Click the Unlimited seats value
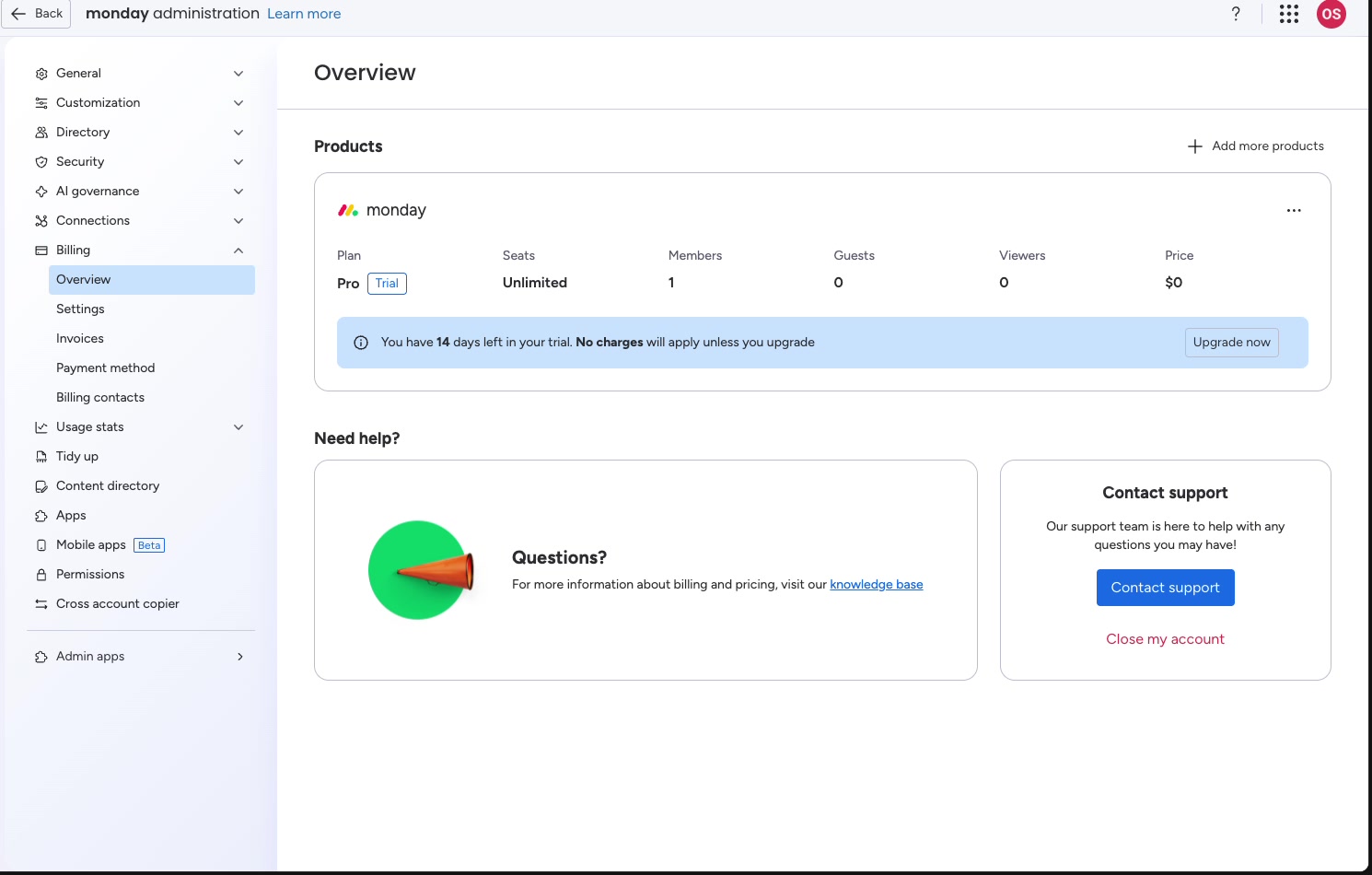The height and width of the screenshot is (875, 1372). point(535,283)
